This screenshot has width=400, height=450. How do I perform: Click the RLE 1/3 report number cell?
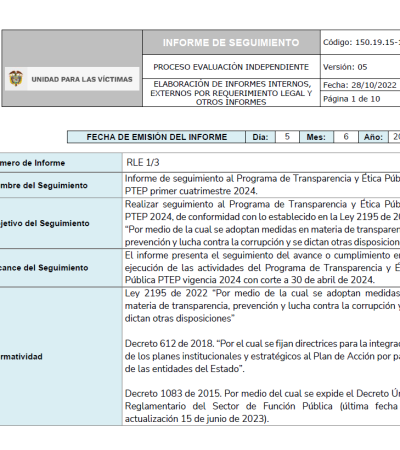pyautogui.click(x=261, y=163)
